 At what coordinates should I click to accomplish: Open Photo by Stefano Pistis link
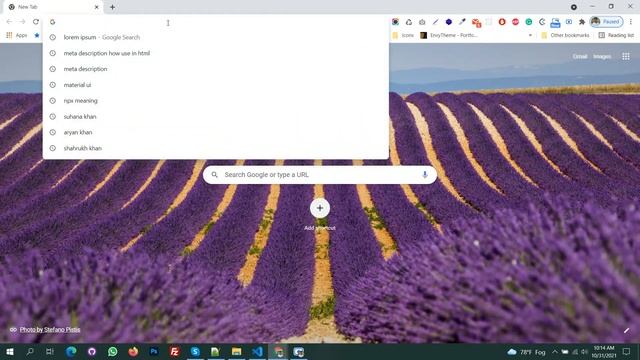(50, 329)
